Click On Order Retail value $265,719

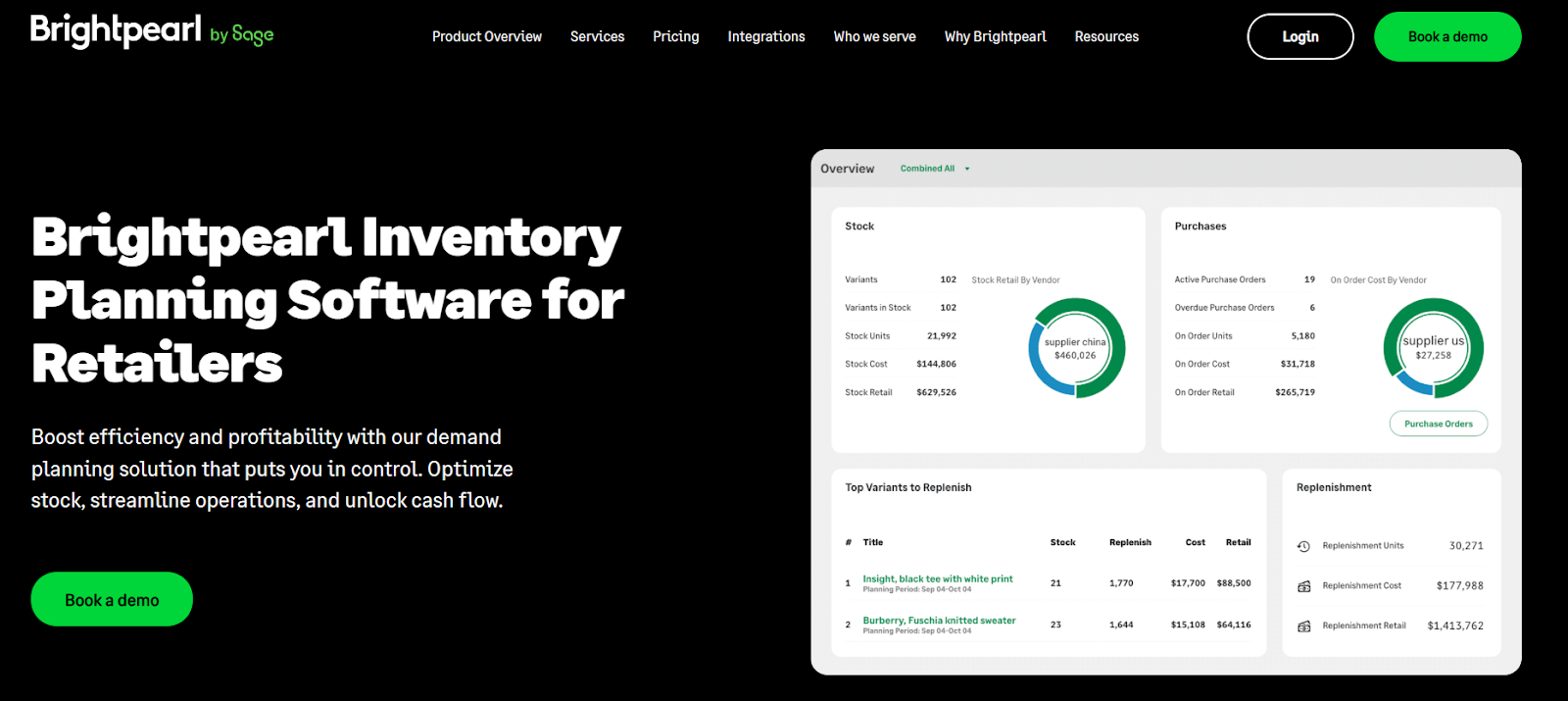1295,392
